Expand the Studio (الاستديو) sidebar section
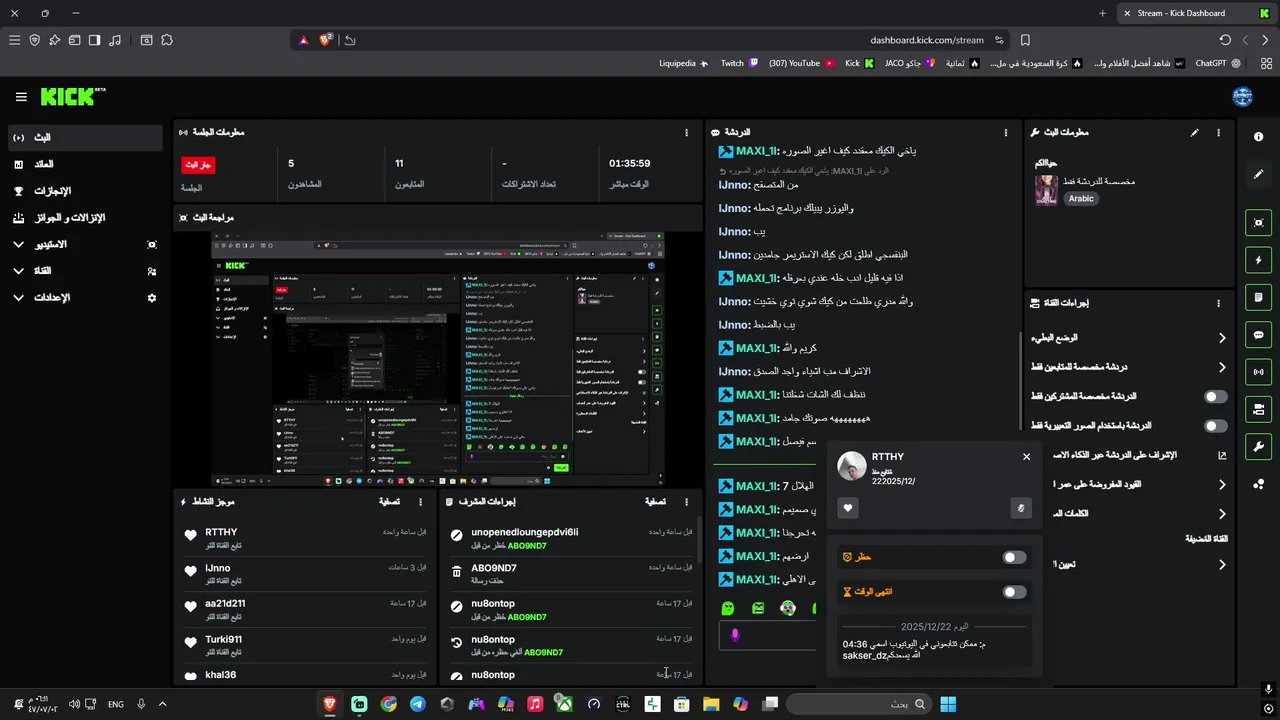This screenshot has width=1280, height=720. click(85, 244)
